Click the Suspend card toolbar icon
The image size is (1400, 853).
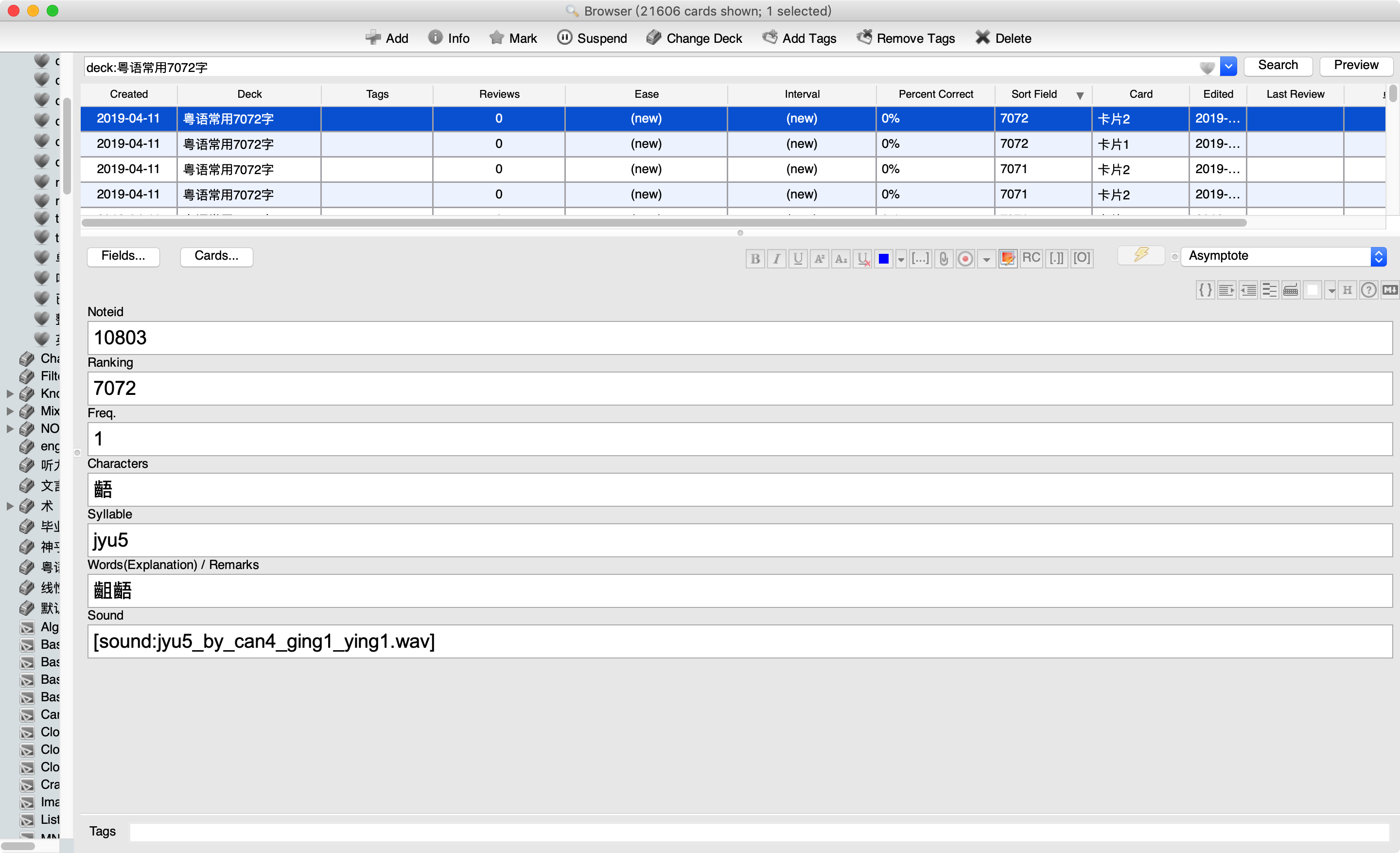592,38
